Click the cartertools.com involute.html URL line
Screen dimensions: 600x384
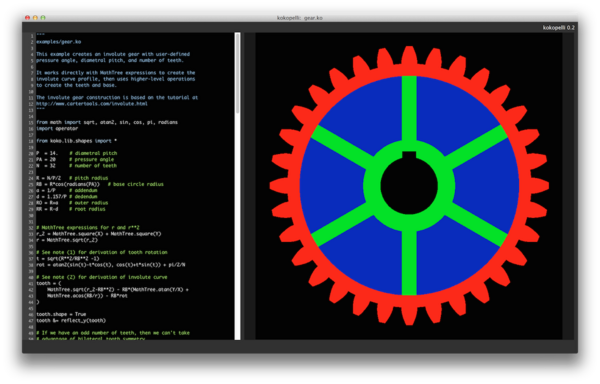(x=92, y=104)
